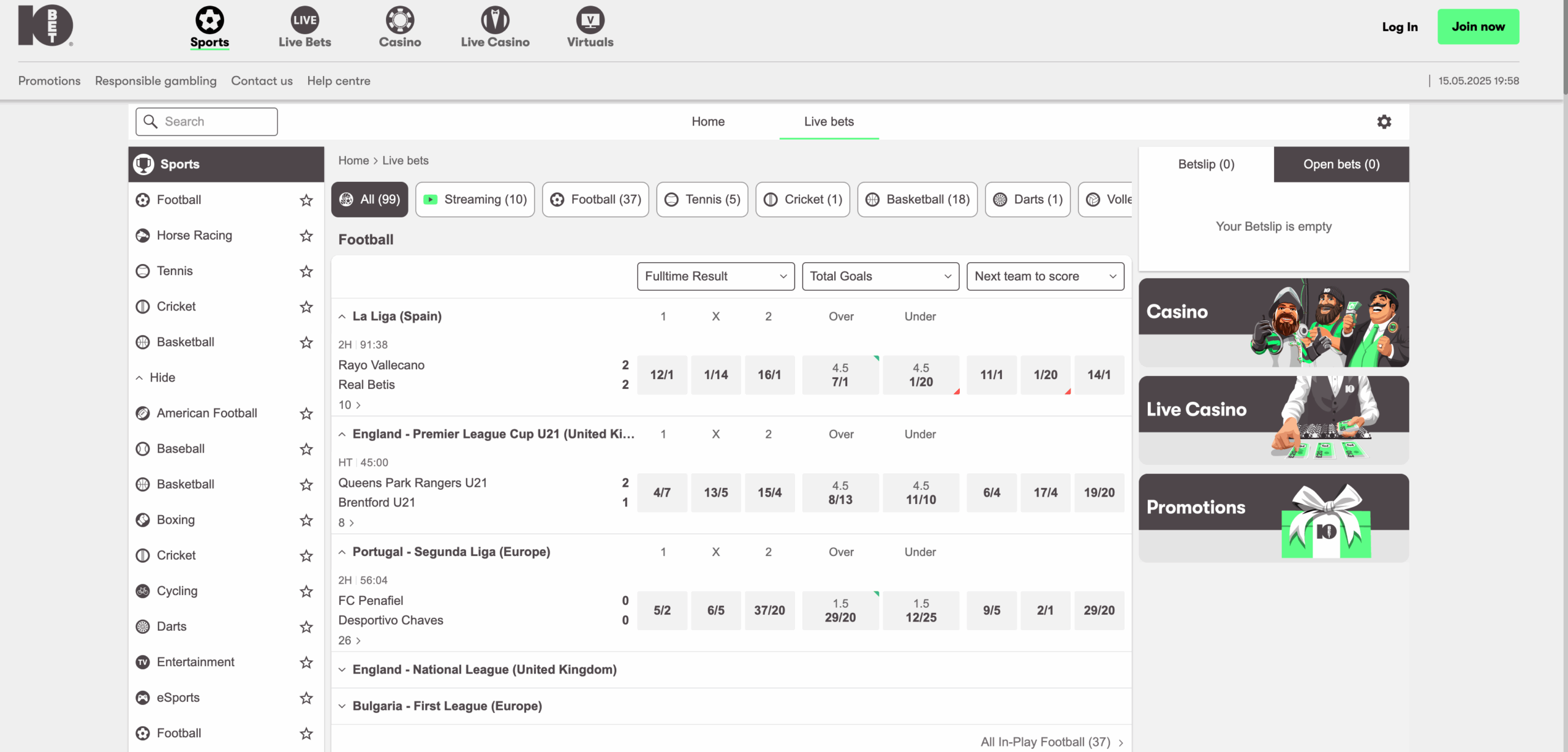Click the Cycling sidebar icon
Image resolution: width=1568 pixels, height=752 pixels.
(x=143, y=590)
